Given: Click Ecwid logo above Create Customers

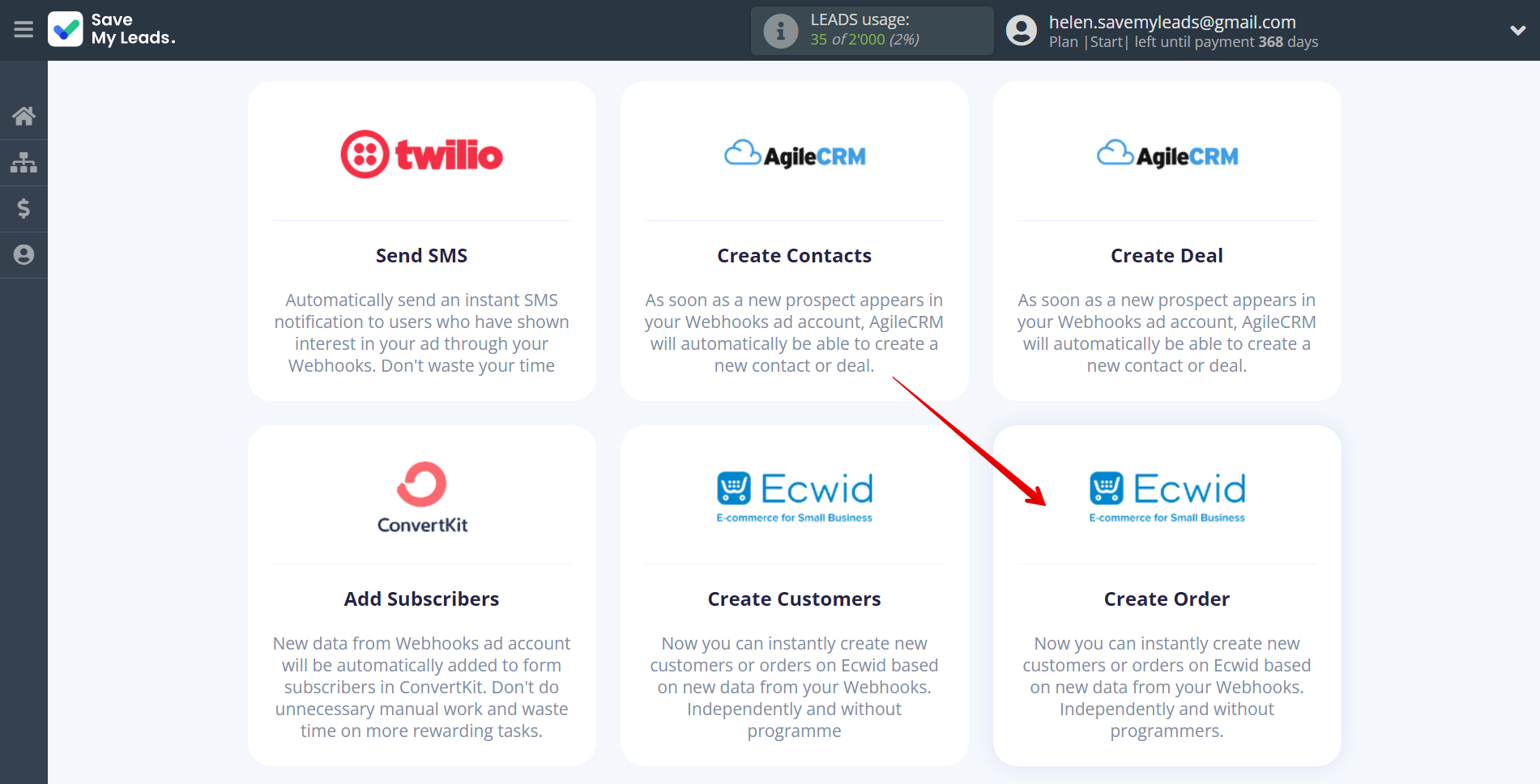Looking at the screenshot, I should point(795,496).
